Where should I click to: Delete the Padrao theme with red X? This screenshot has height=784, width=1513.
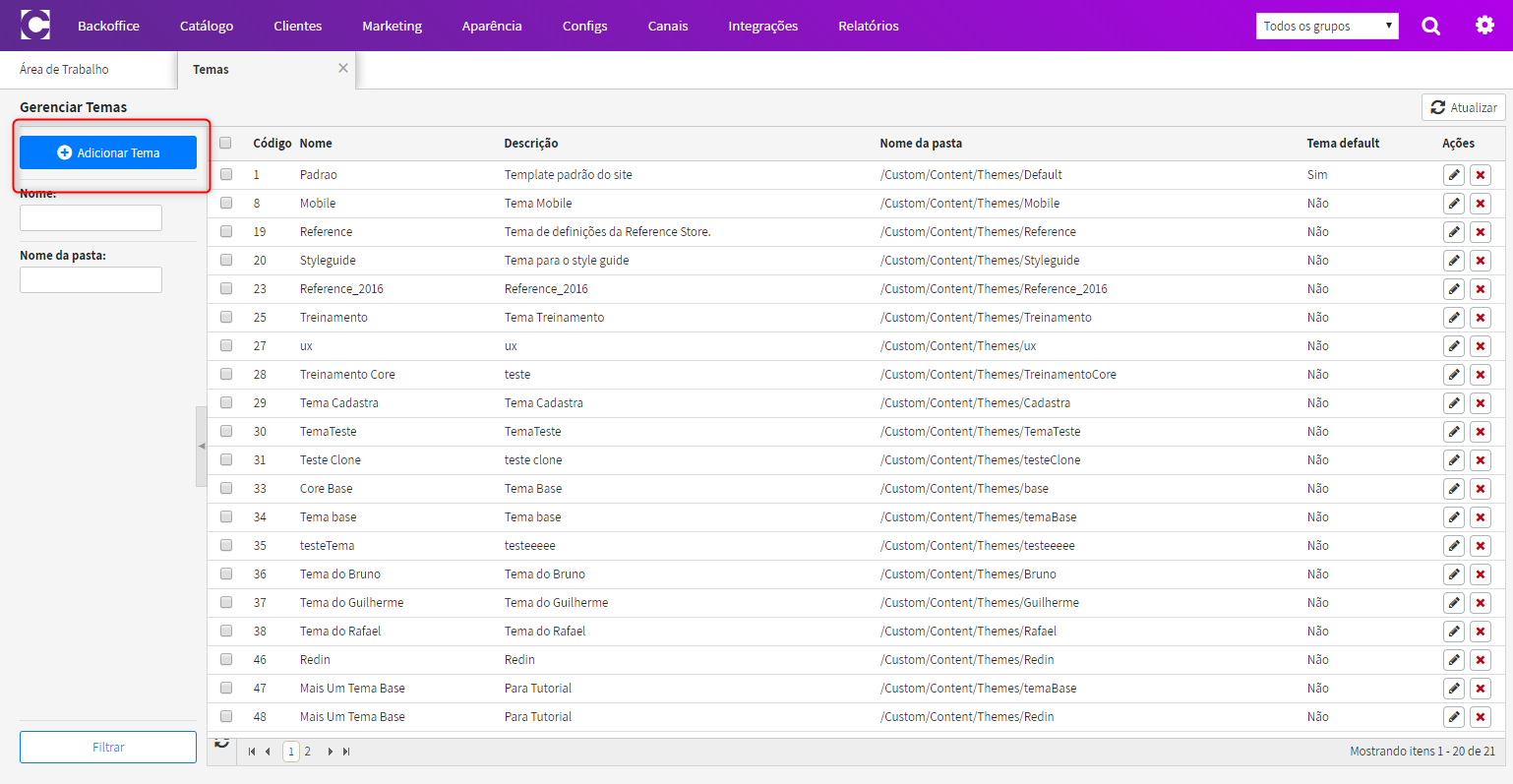coord(1481,175)
